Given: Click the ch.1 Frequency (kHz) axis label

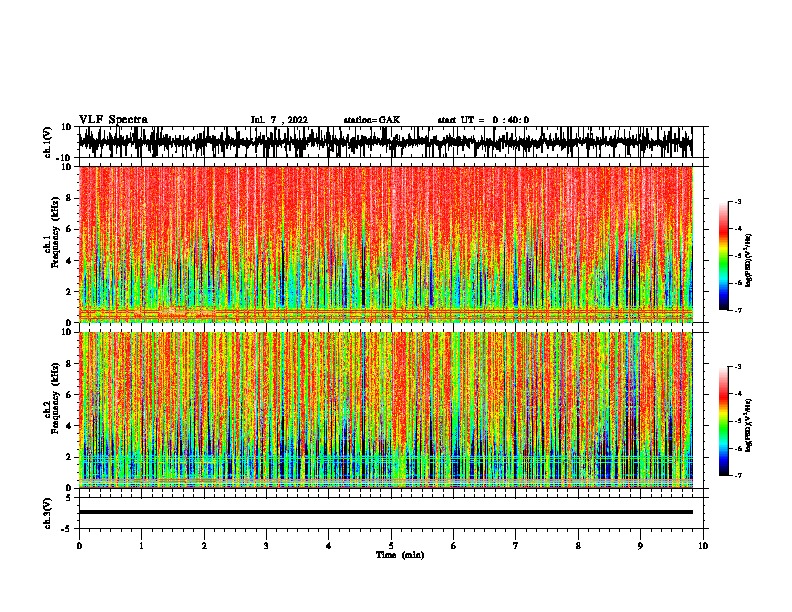Looking at the screenshot, I should (x=53, y=232).
